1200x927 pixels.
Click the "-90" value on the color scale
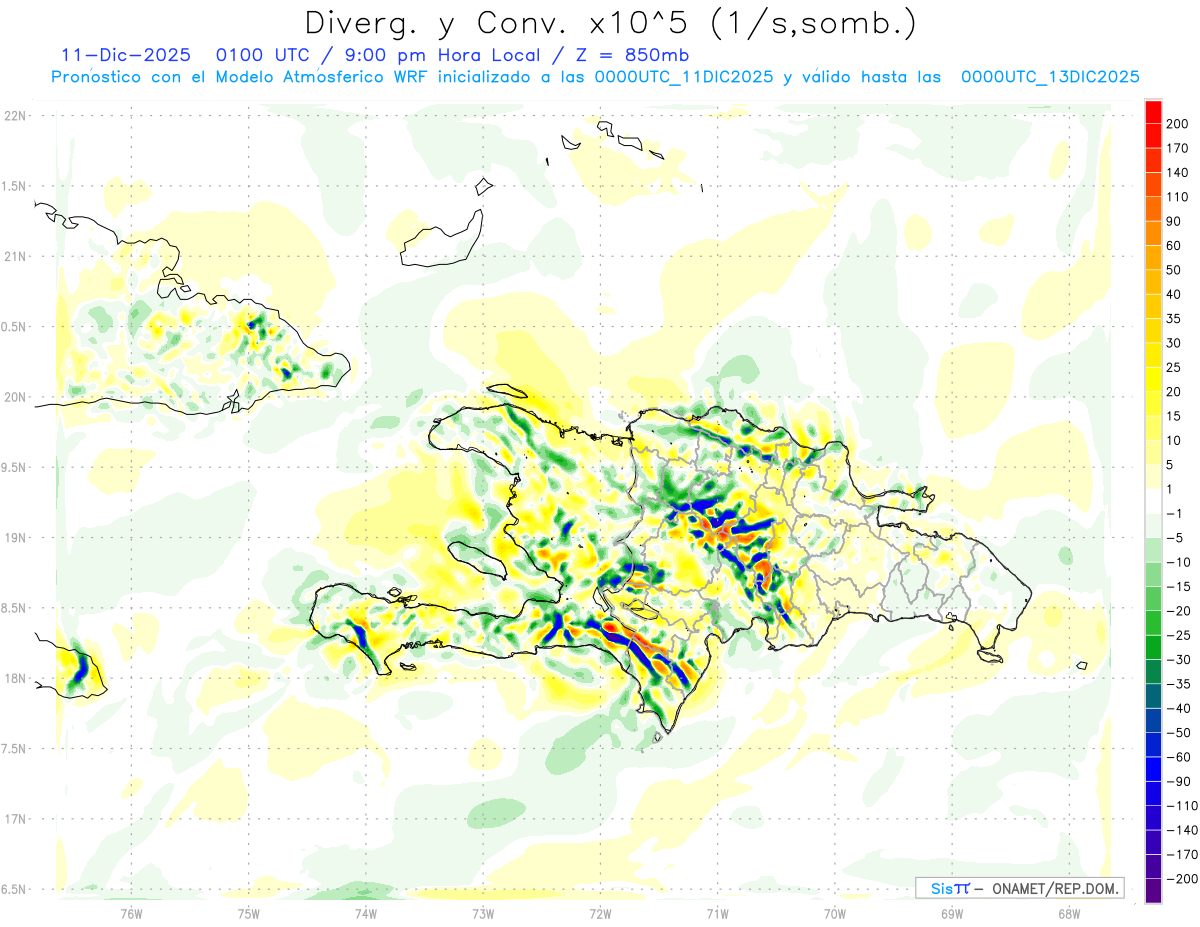coord(1178,781)
